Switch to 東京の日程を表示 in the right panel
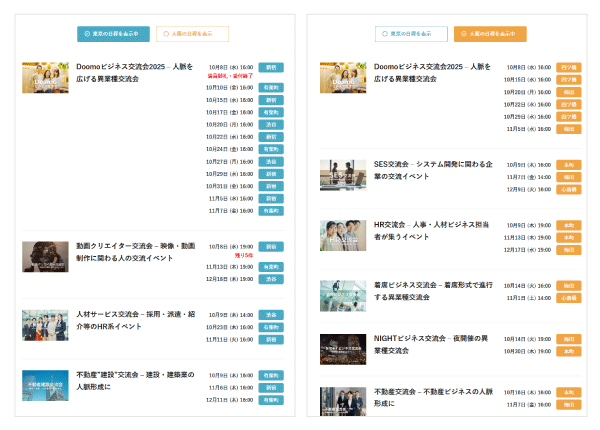This screenshot has width=600, height=430. click(411, 34)
